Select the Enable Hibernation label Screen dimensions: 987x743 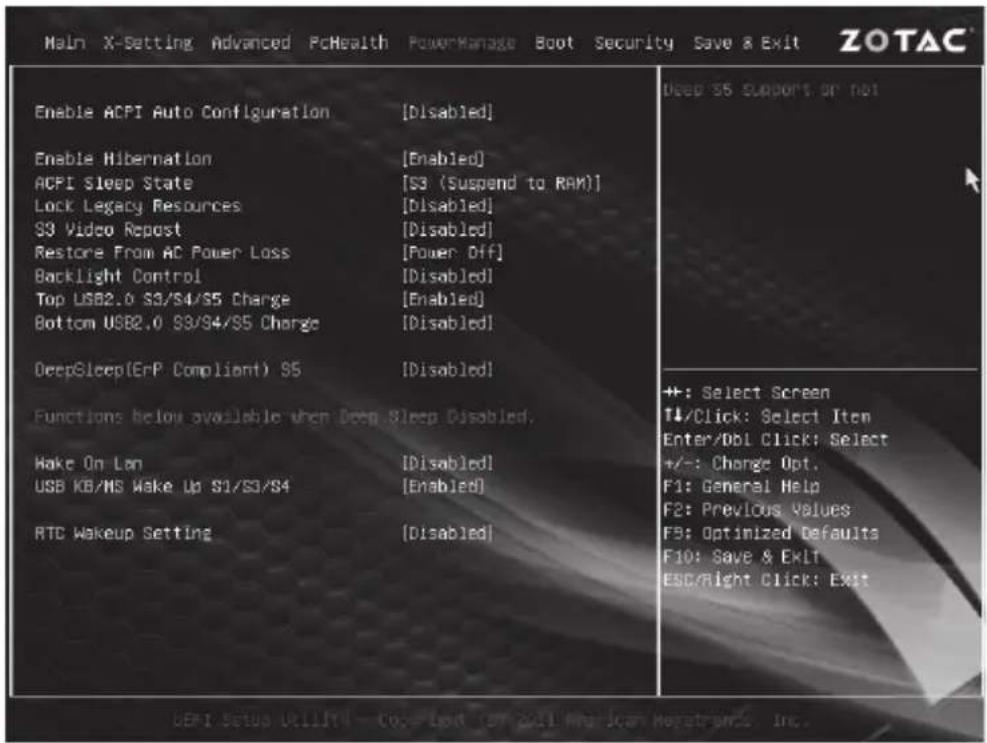pos(123,159)
